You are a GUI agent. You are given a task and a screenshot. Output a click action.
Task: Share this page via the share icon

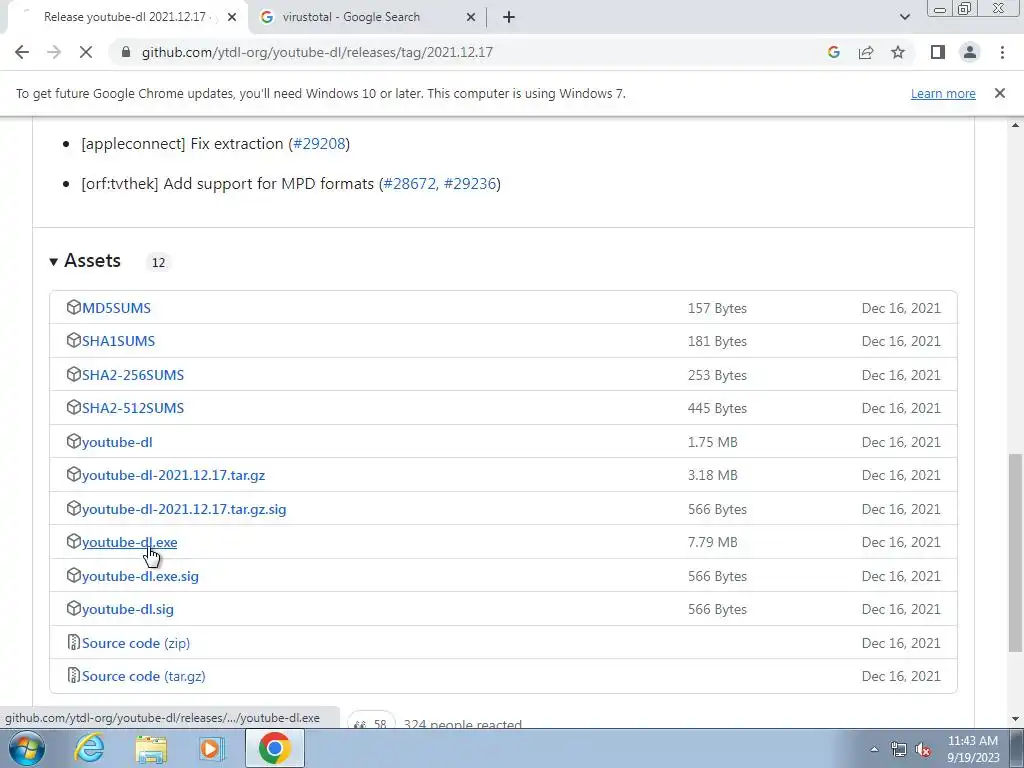(866, 52)
